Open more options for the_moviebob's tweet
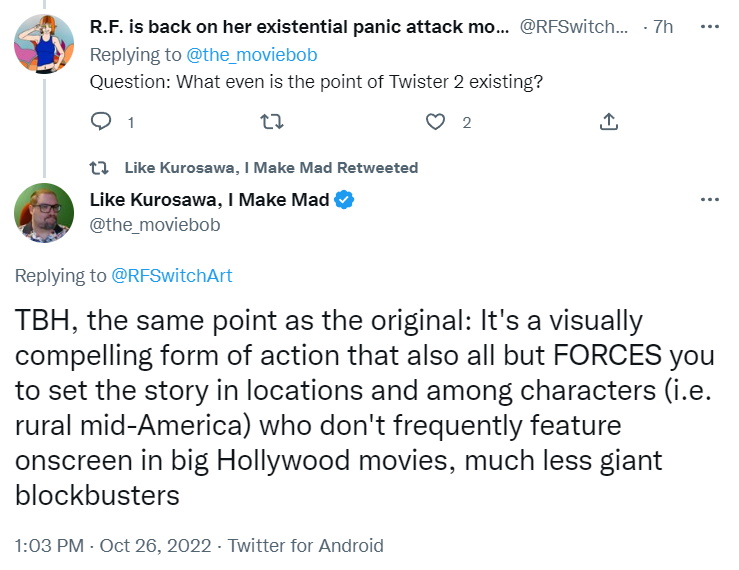Image resolution: width=739 pixels, height=570 pixels. pyautogui.click(x=710, y=199)
